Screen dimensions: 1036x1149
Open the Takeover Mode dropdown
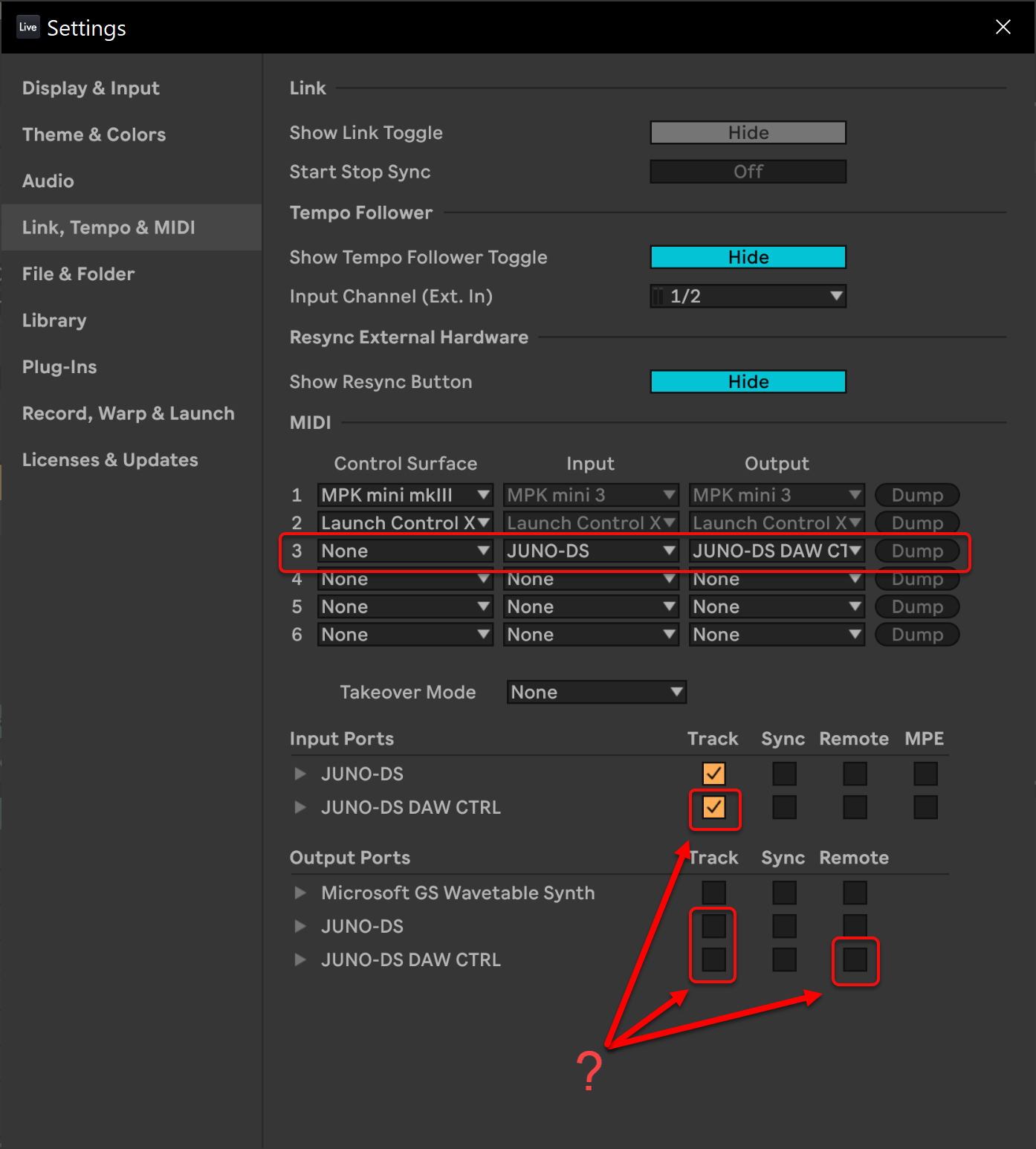click(x=596, y=692)
